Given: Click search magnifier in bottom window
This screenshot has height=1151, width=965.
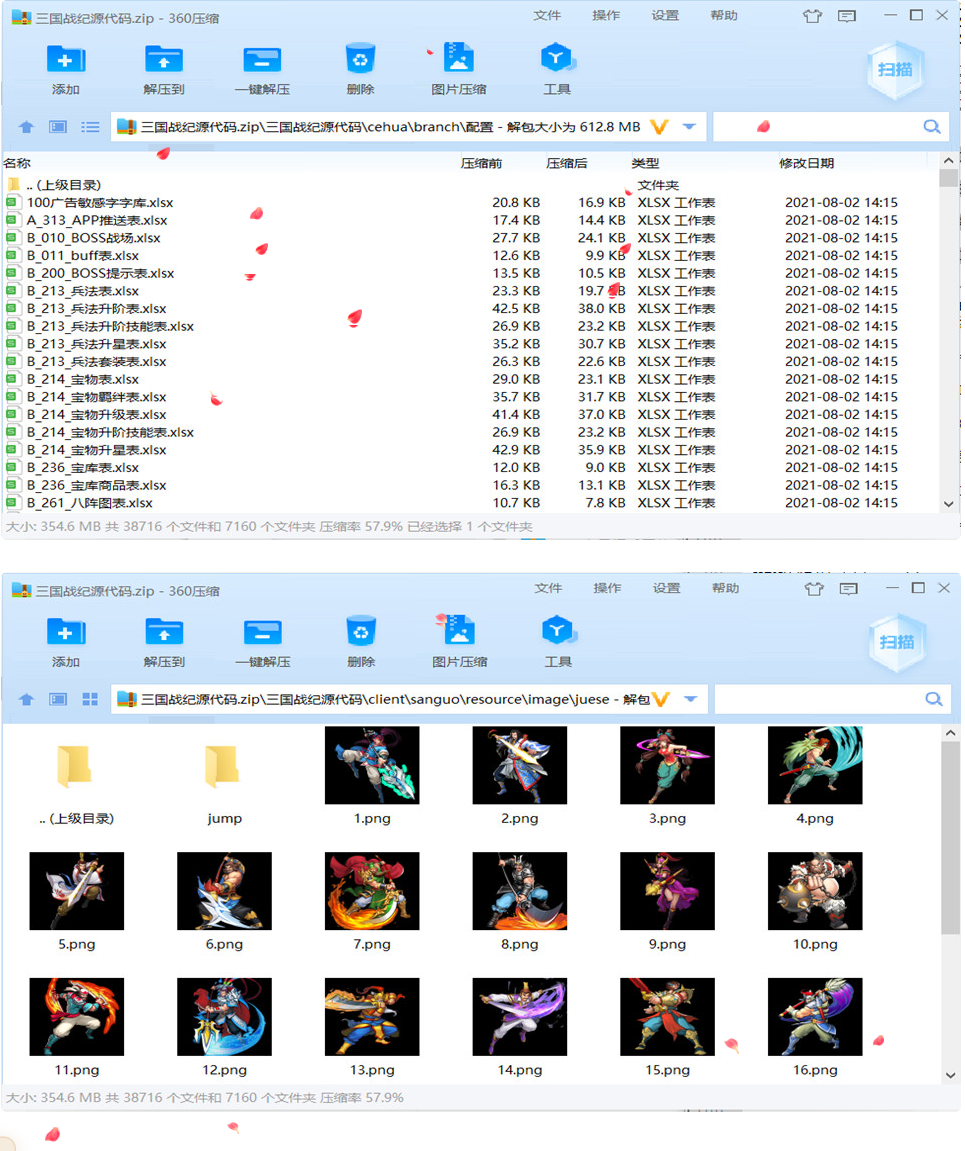Looking at the screenshot, I should tap(933, 700).
